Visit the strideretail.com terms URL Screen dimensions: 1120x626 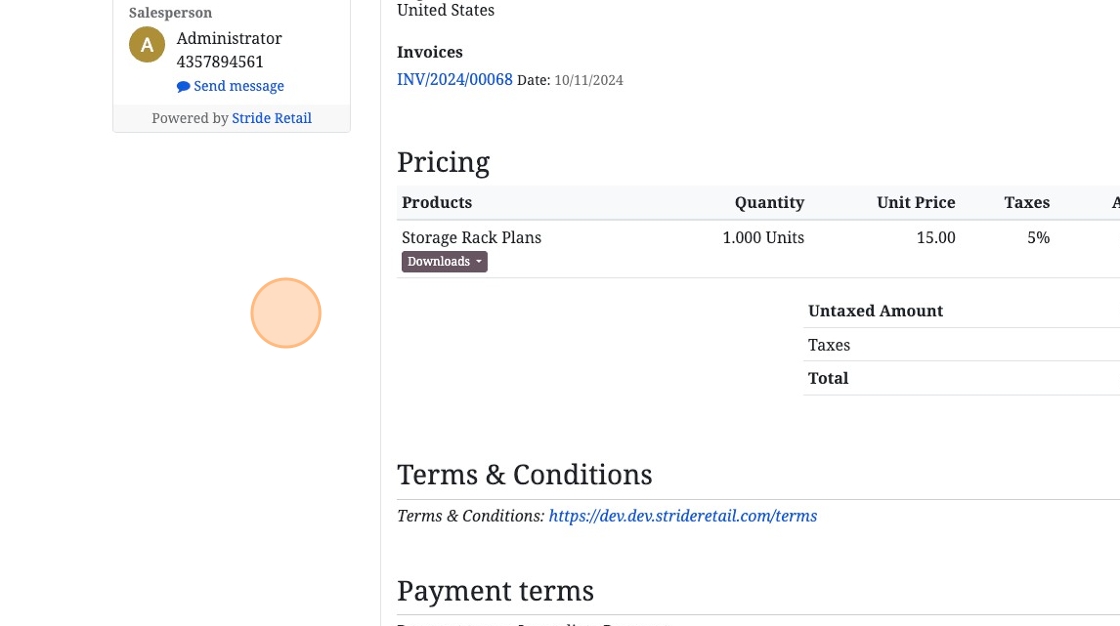683,516
